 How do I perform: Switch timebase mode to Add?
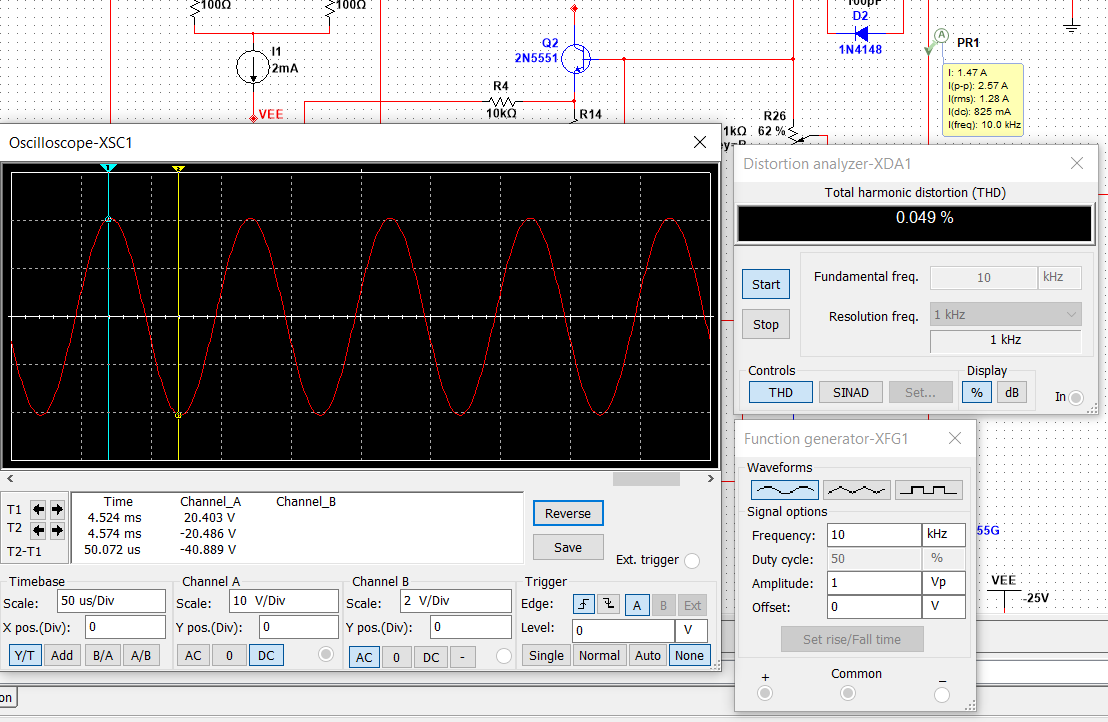pyautogui.click(x=62, y=656)
